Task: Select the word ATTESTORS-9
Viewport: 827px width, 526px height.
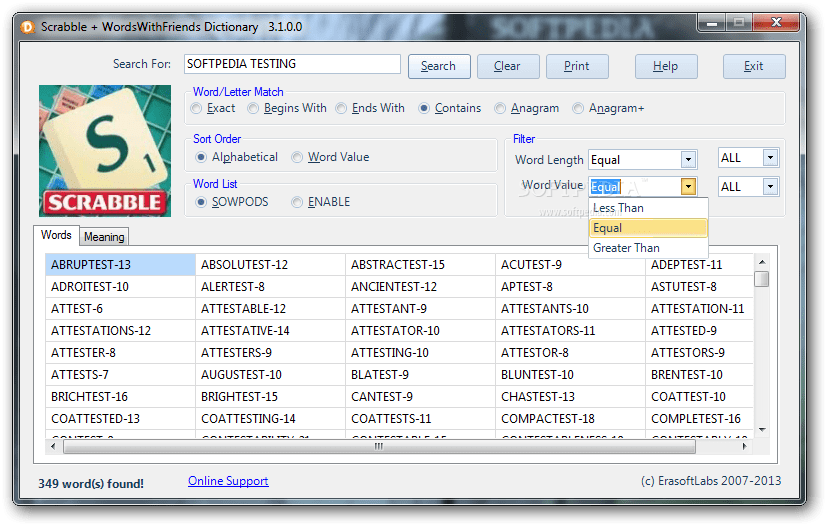Action: click(x=699, y=353)
